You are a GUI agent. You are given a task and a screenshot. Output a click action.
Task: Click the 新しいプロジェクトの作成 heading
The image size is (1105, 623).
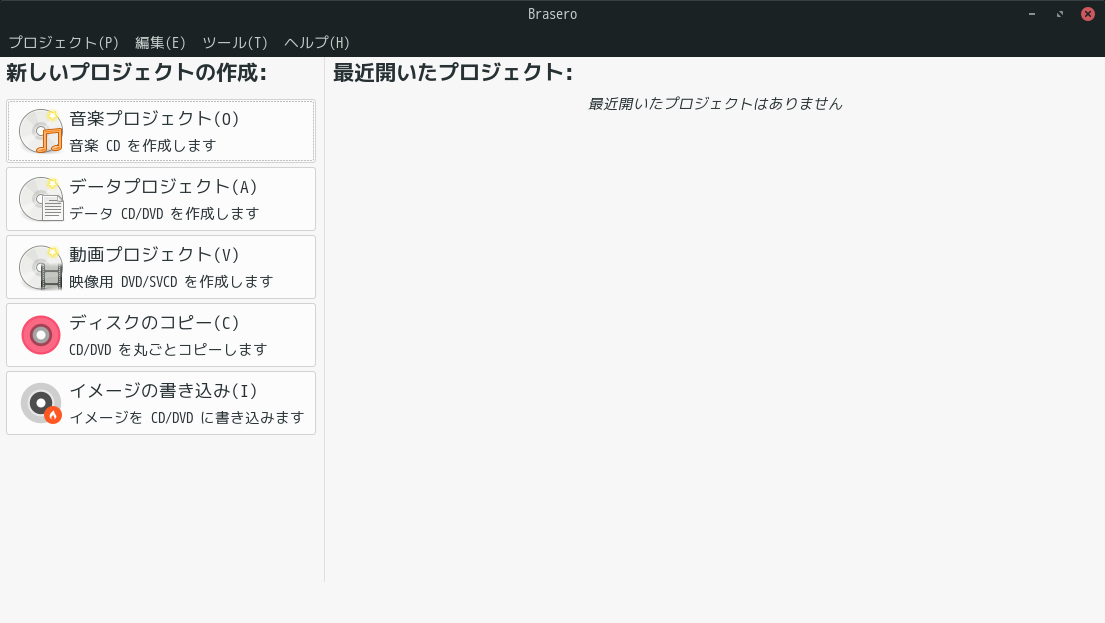137,73
